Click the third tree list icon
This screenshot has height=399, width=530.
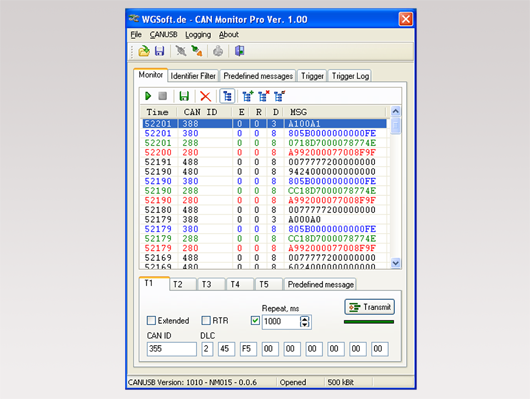pos(280,96)
